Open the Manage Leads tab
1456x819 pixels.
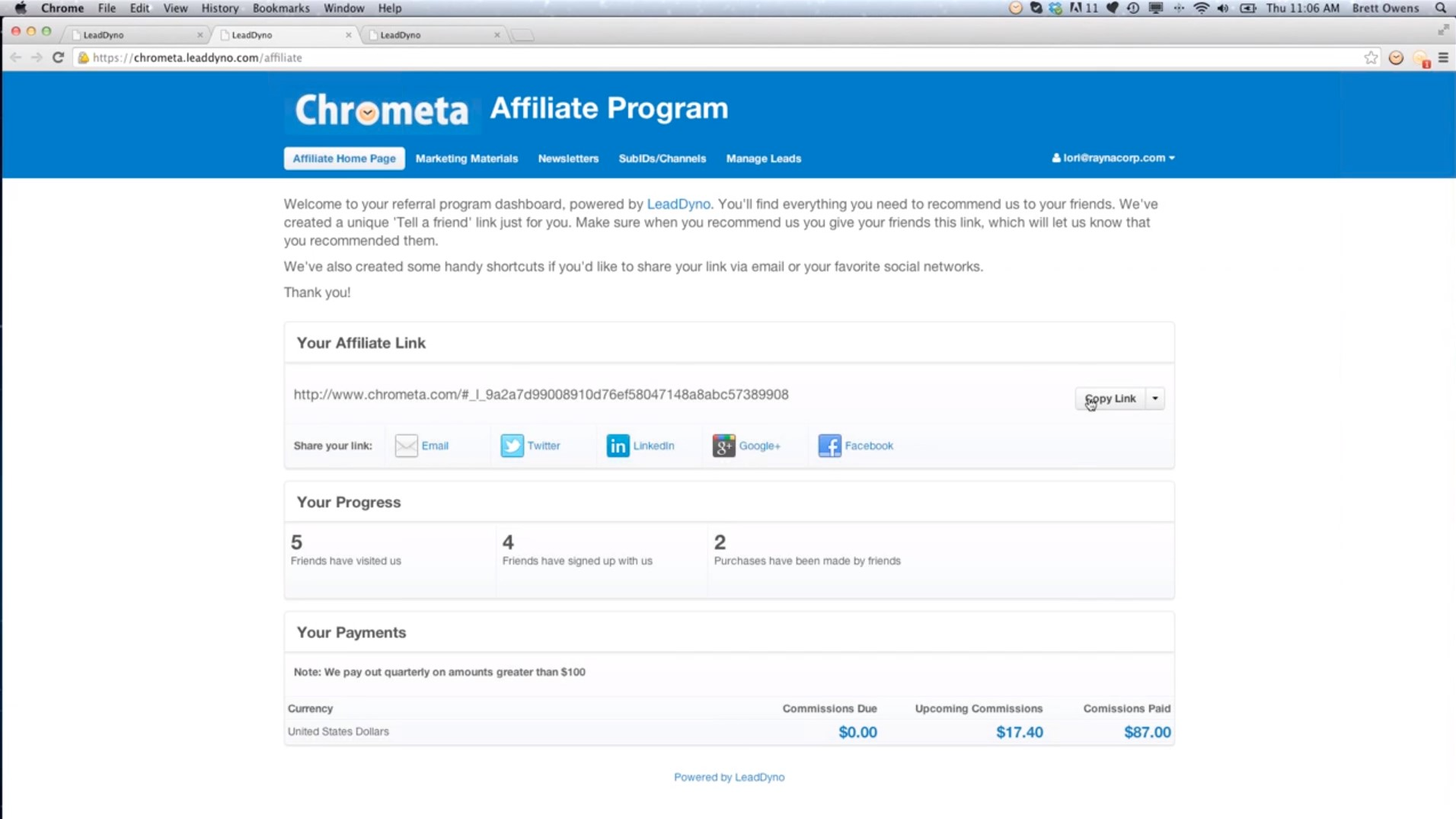pos(764,158)
